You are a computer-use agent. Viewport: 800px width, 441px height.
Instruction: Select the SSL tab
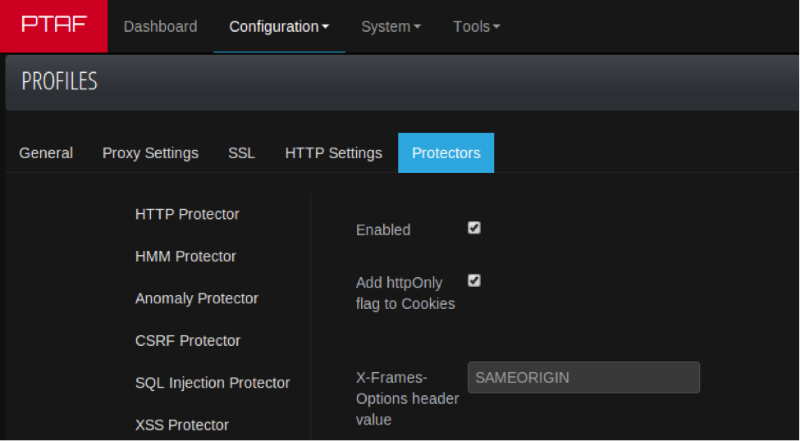(x=241, y=153)
